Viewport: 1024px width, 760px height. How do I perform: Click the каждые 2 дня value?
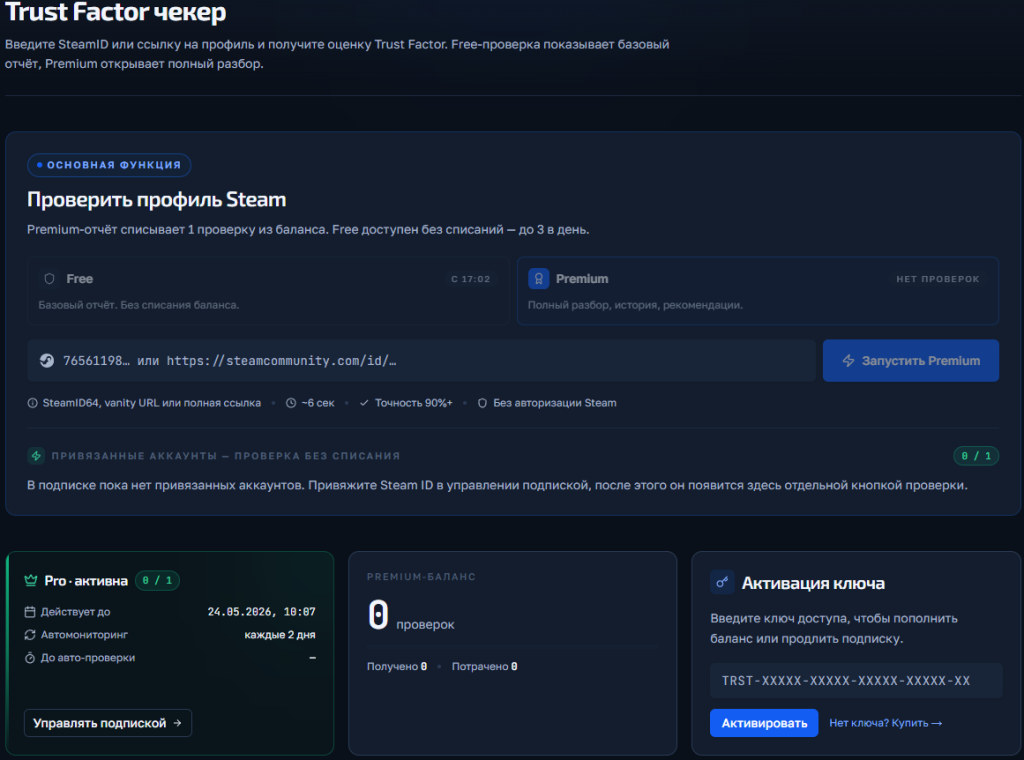pyautogui.click(x=280, y=635)
